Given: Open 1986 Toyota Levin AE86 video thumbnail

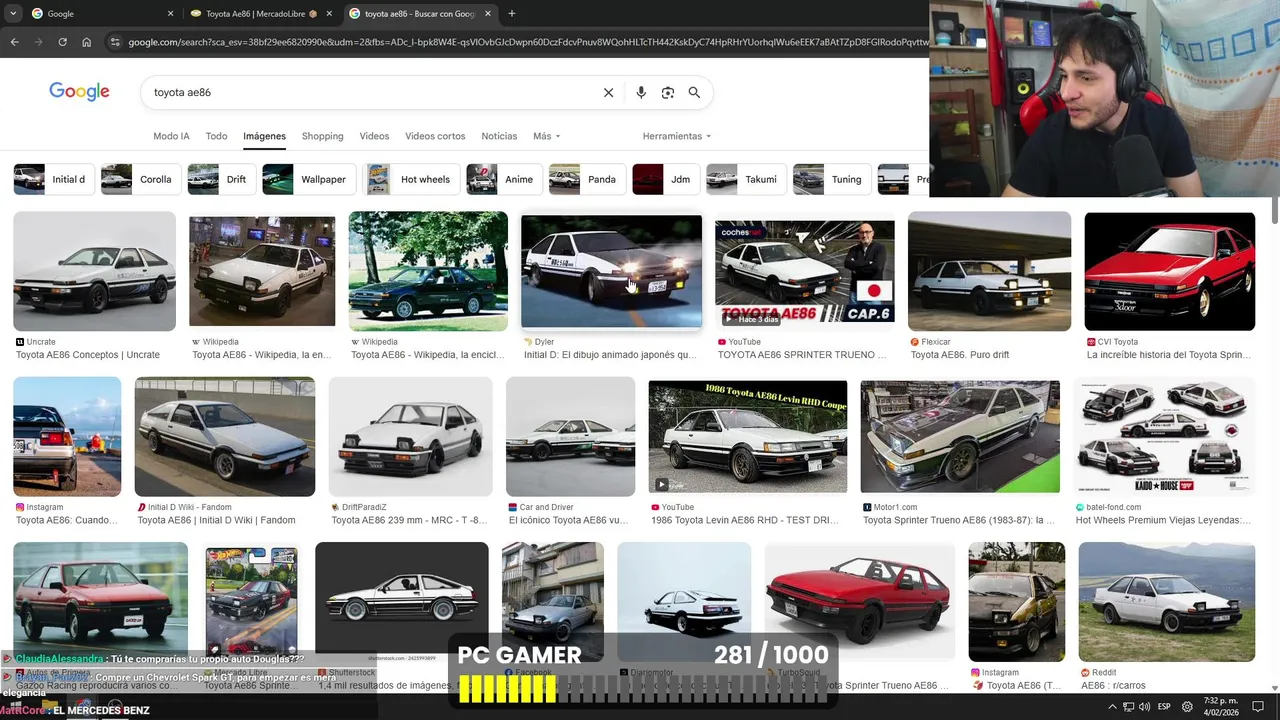Looking at the screenshot, I should (x=747, y=436).
